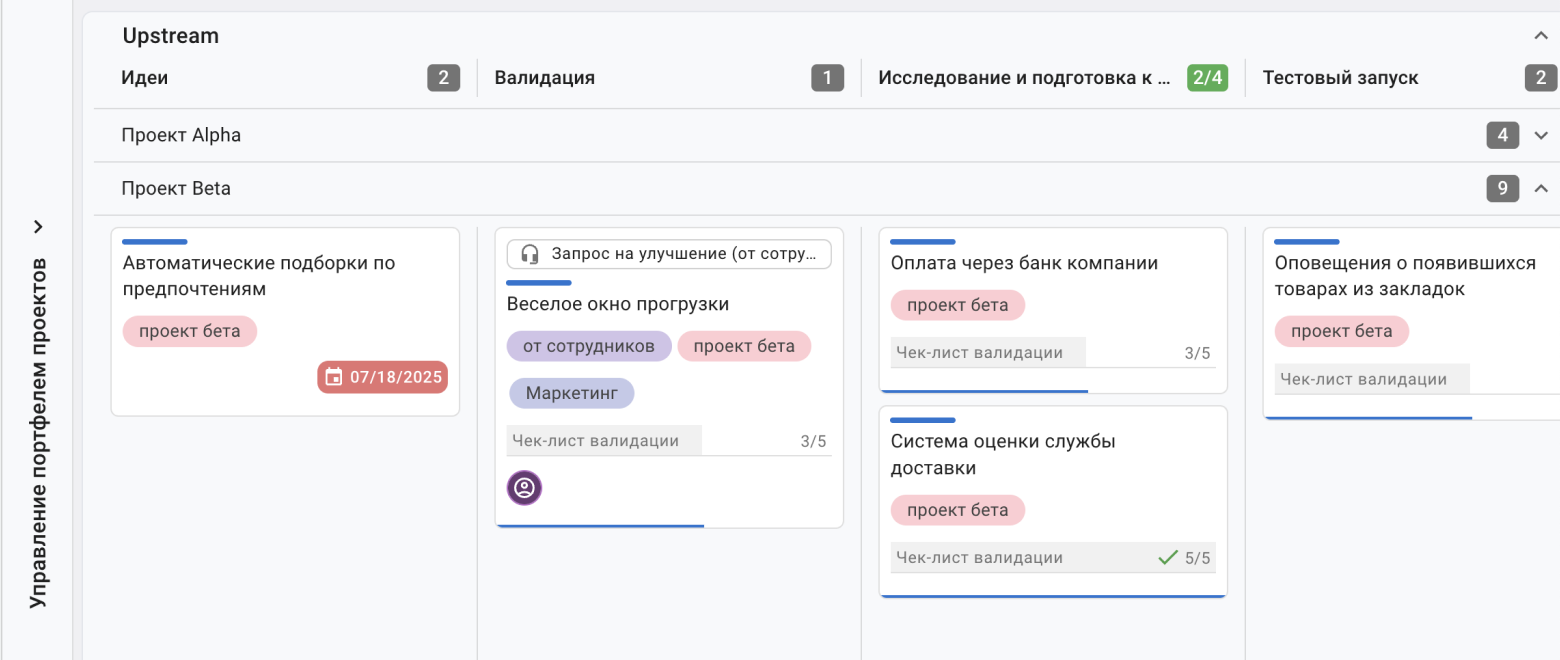Expand the Проект Alpha swimlane
Viewport: 1560px width, 660px height.
1540,135
